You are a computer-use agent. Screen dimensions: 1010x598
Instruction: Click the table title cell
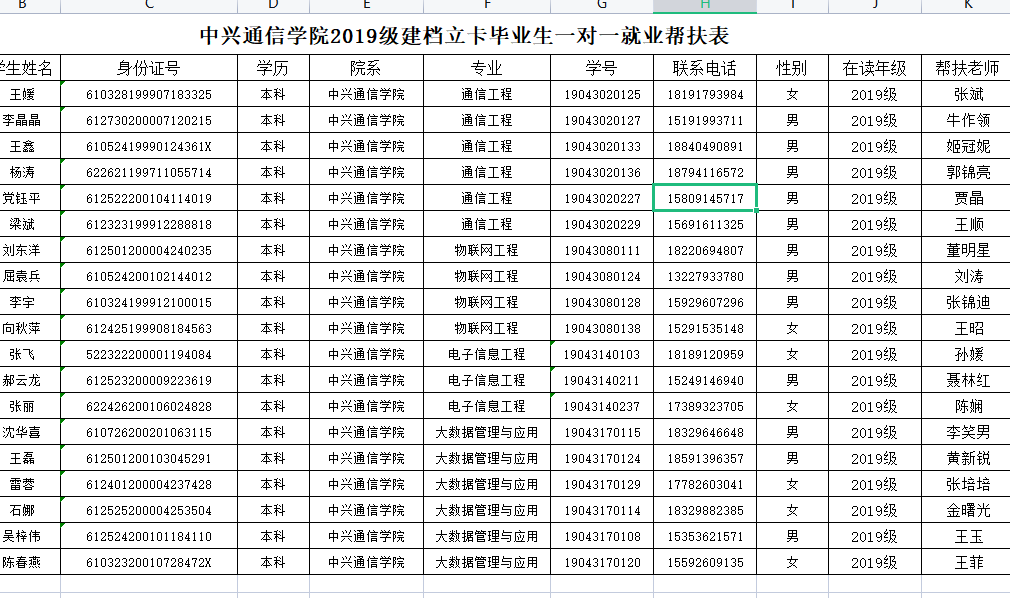[x=465, y=36]
